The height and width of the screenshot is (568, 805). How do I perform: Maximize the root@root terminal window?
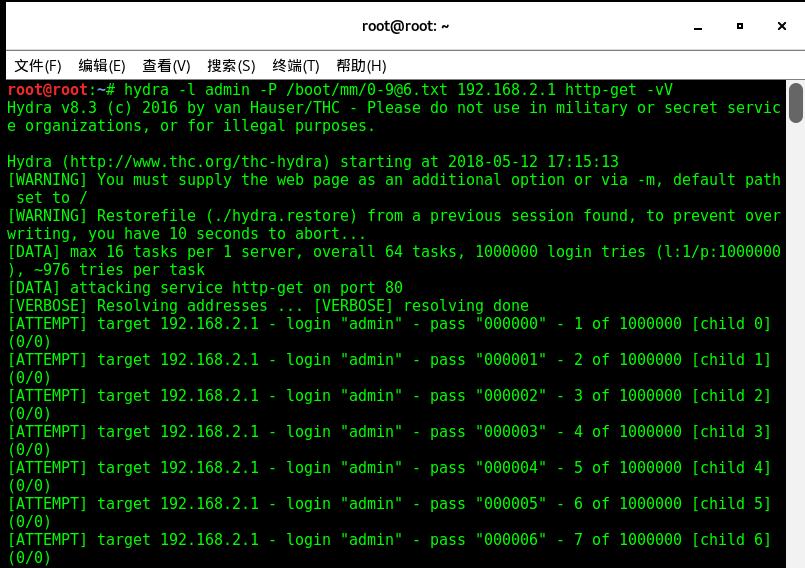point(740,26)
